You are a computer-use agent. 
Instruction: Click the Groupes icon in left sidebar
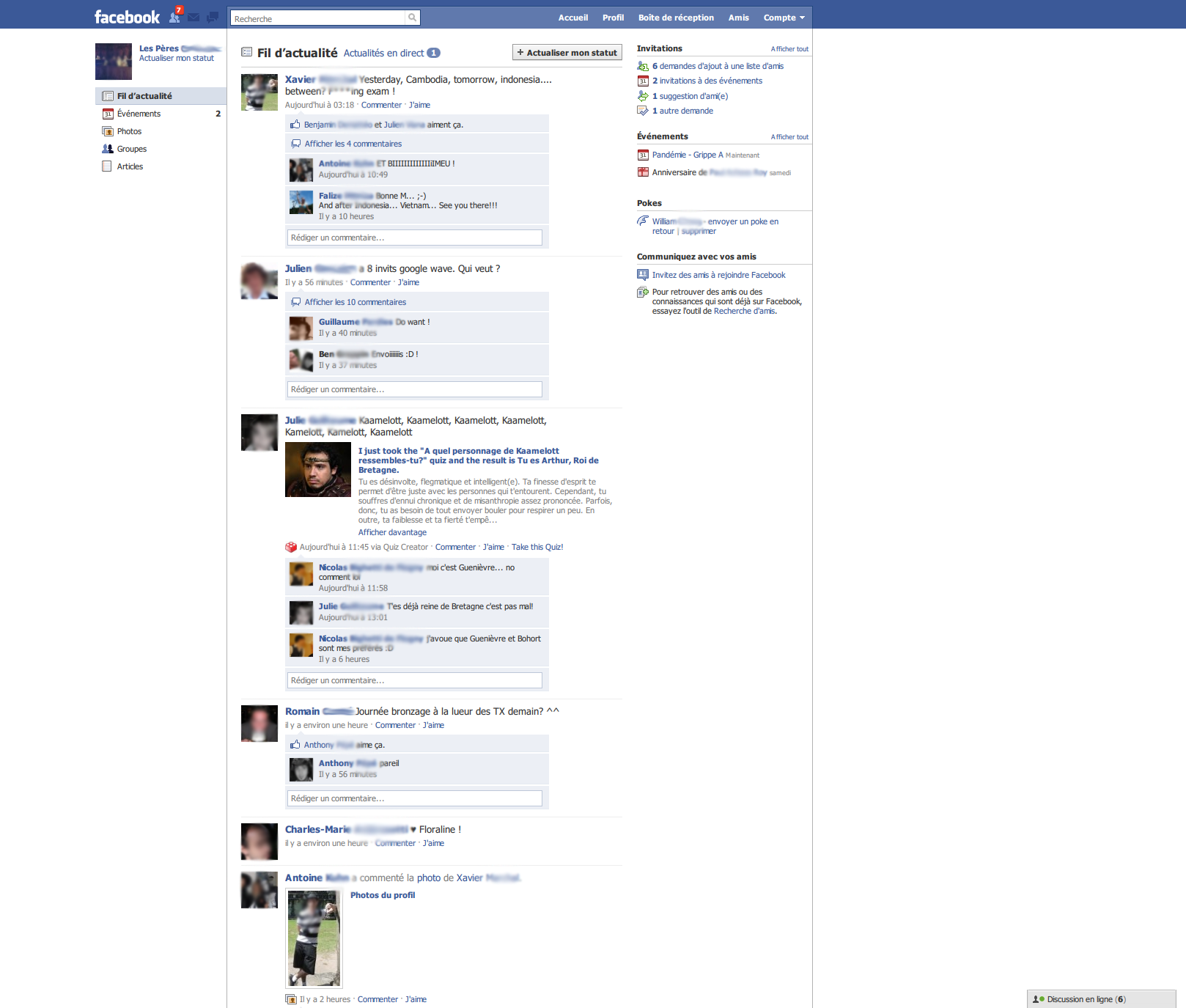108,149
